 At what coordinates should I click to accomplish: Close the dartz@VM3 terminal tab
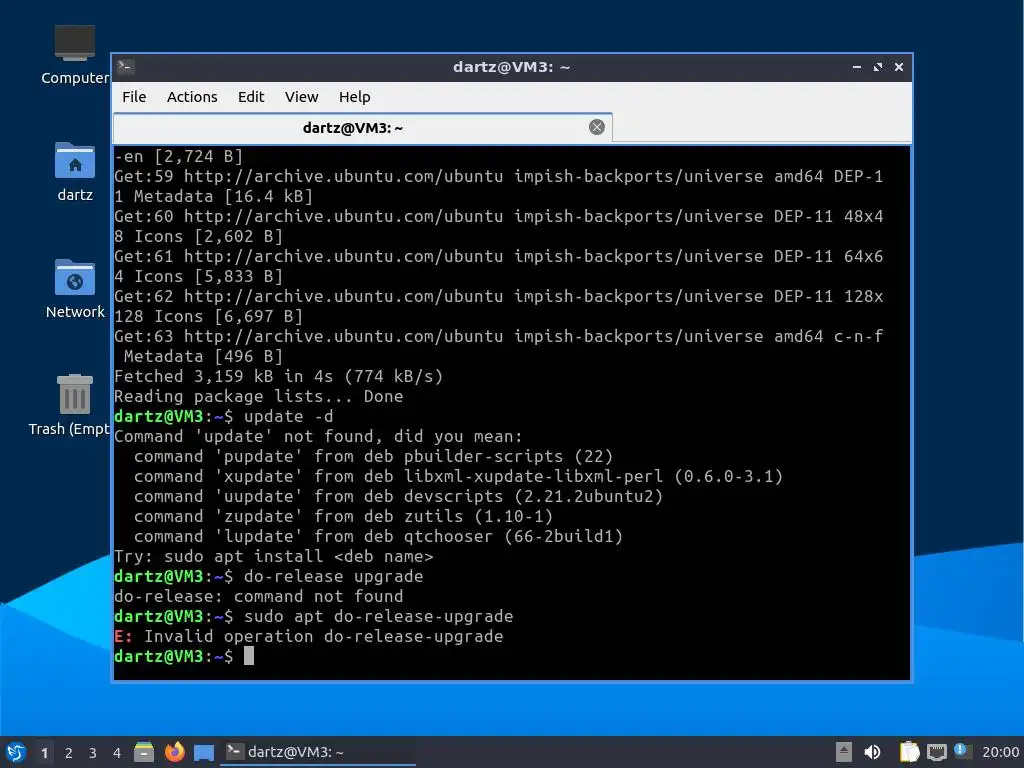click(596, 127)
